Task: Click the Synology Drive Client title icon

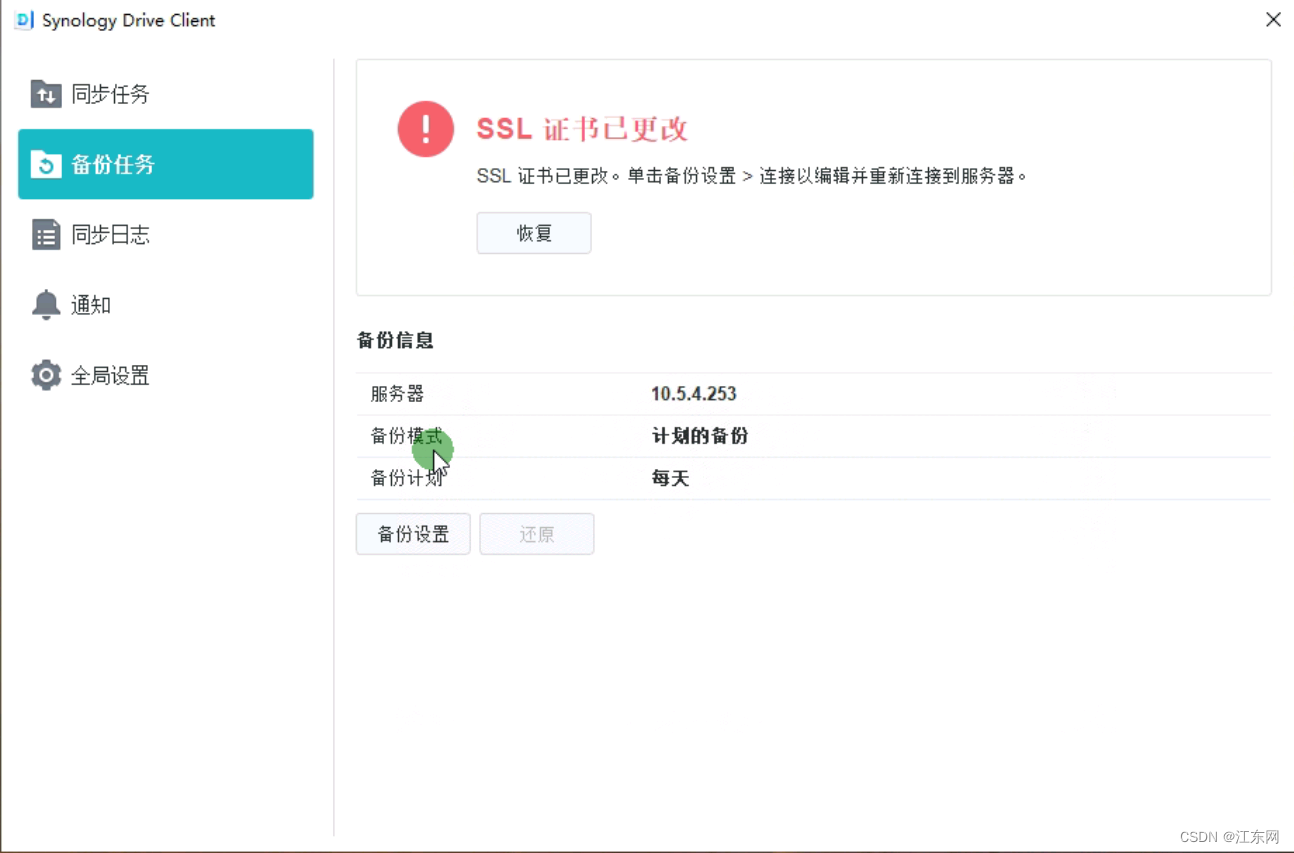Action: coord(24,20)
